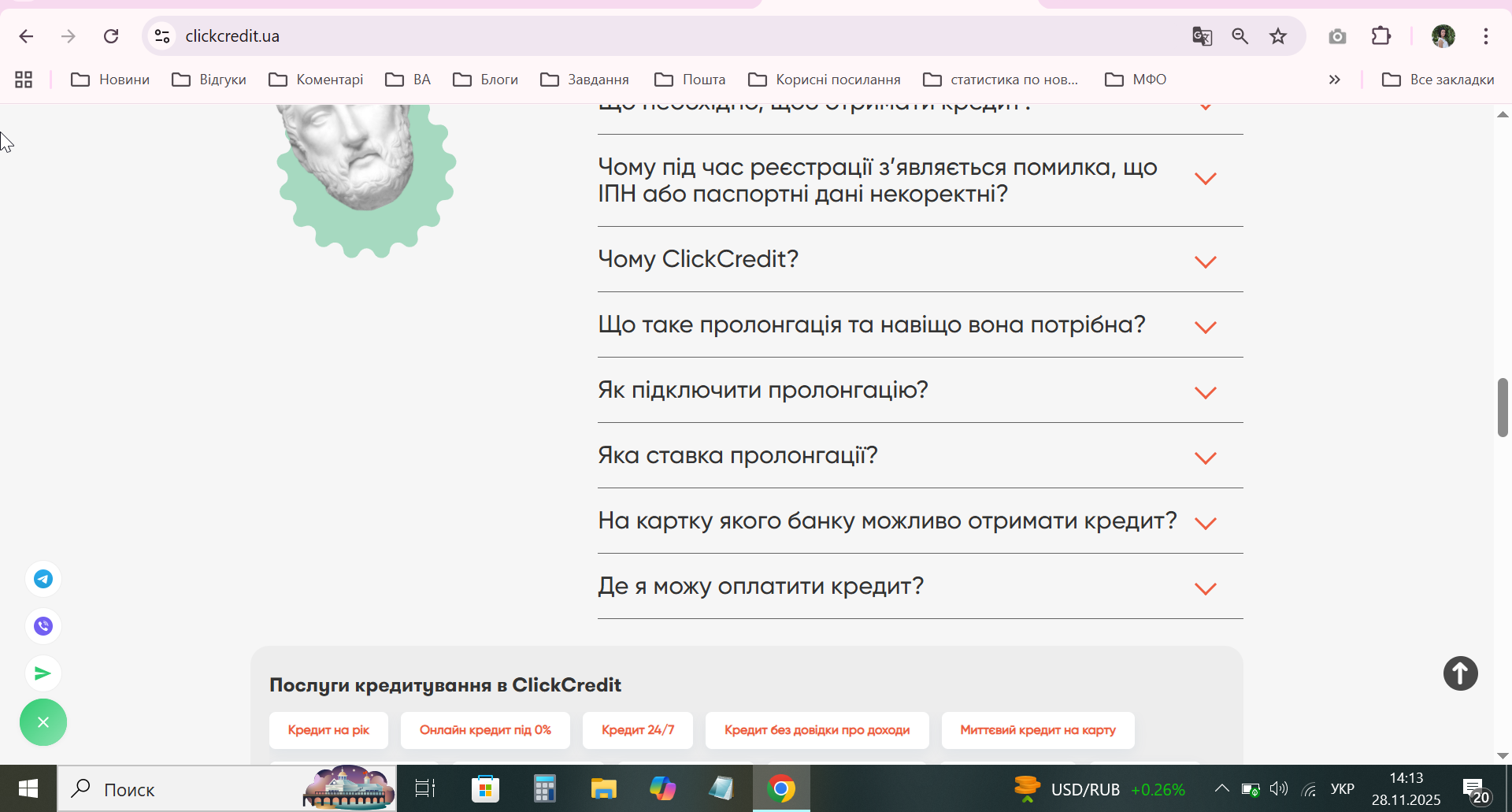1512x812 pixels.
Task: Expand "Чому ClickCredit?" question
Action: [921, 259]
